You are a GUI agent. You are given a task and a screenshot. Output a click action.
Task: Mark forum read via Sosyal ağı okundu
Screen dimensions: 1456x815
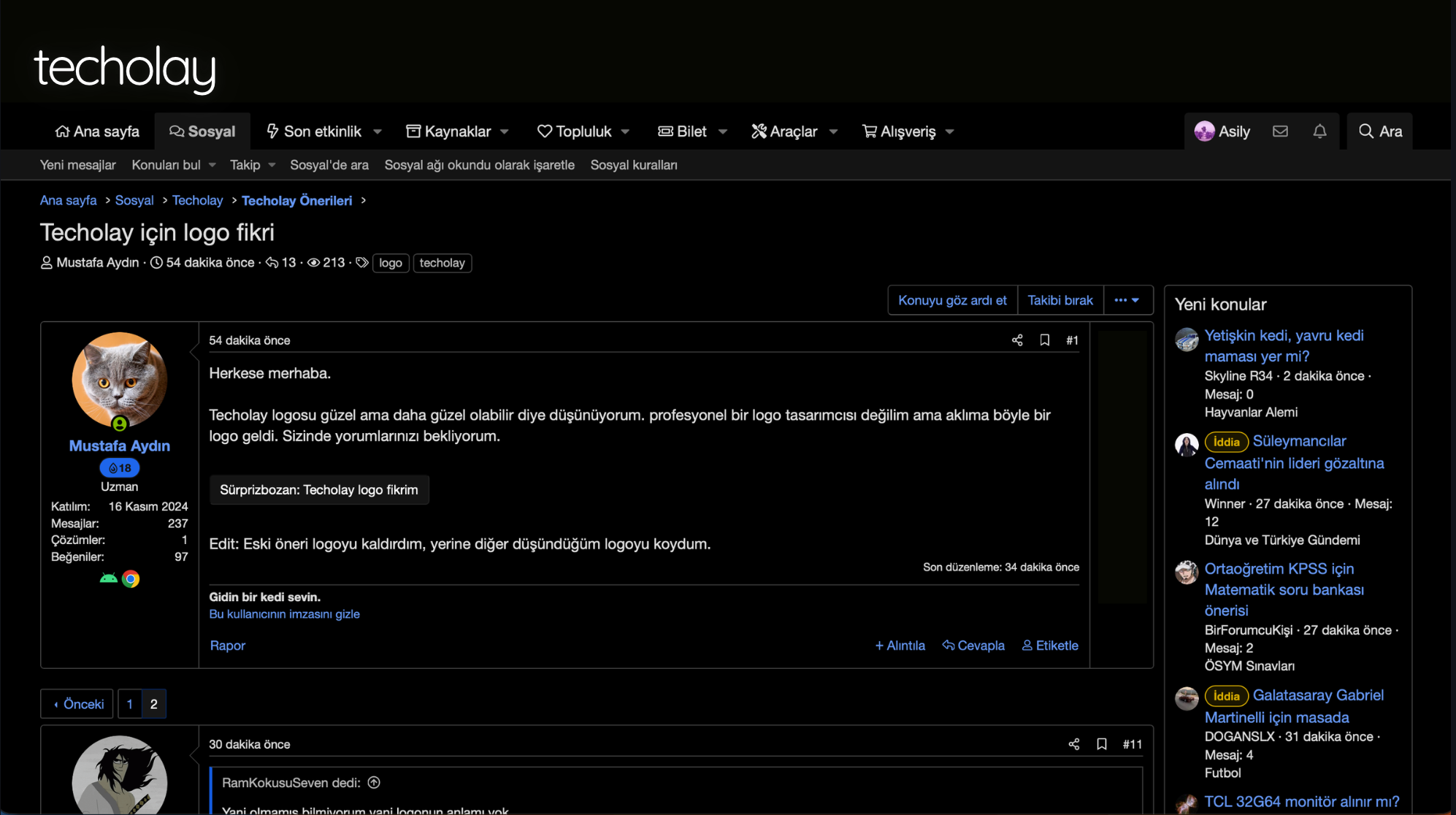point(480,165)
